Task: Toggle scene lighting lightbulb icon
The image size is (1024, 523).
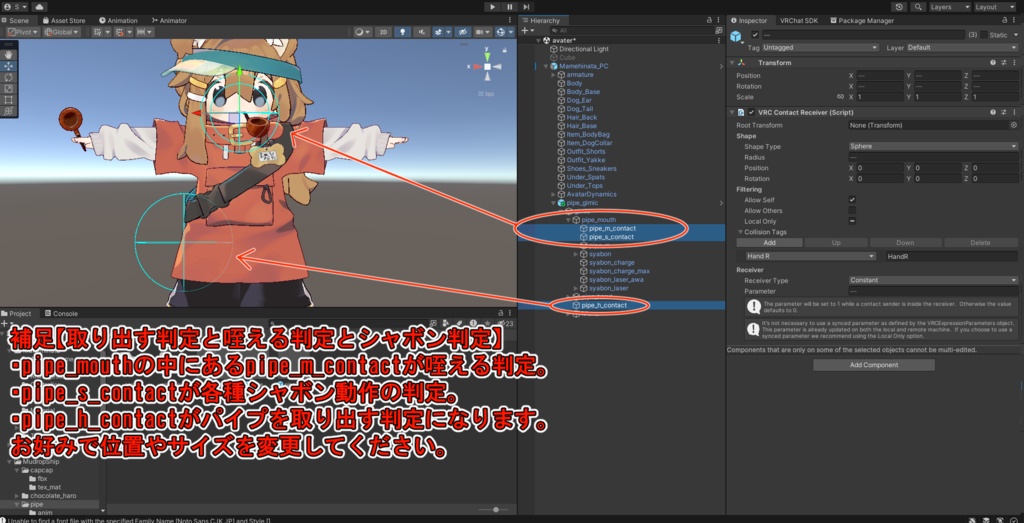Action: pyautogui.click(x=403, y=32)
